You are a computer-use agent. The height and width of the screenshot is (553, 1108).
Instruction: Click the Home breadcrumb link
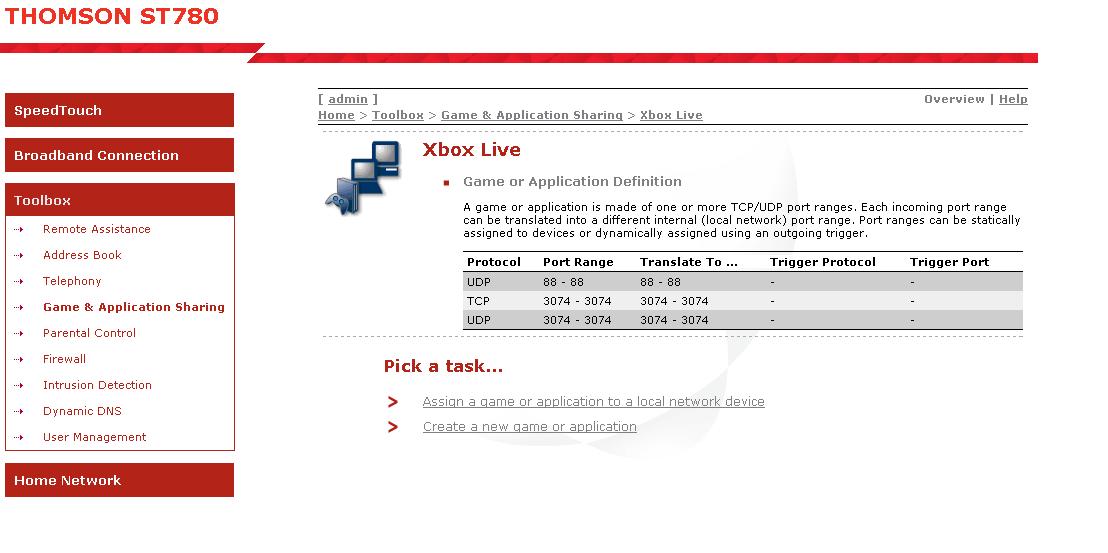(336, 115)
